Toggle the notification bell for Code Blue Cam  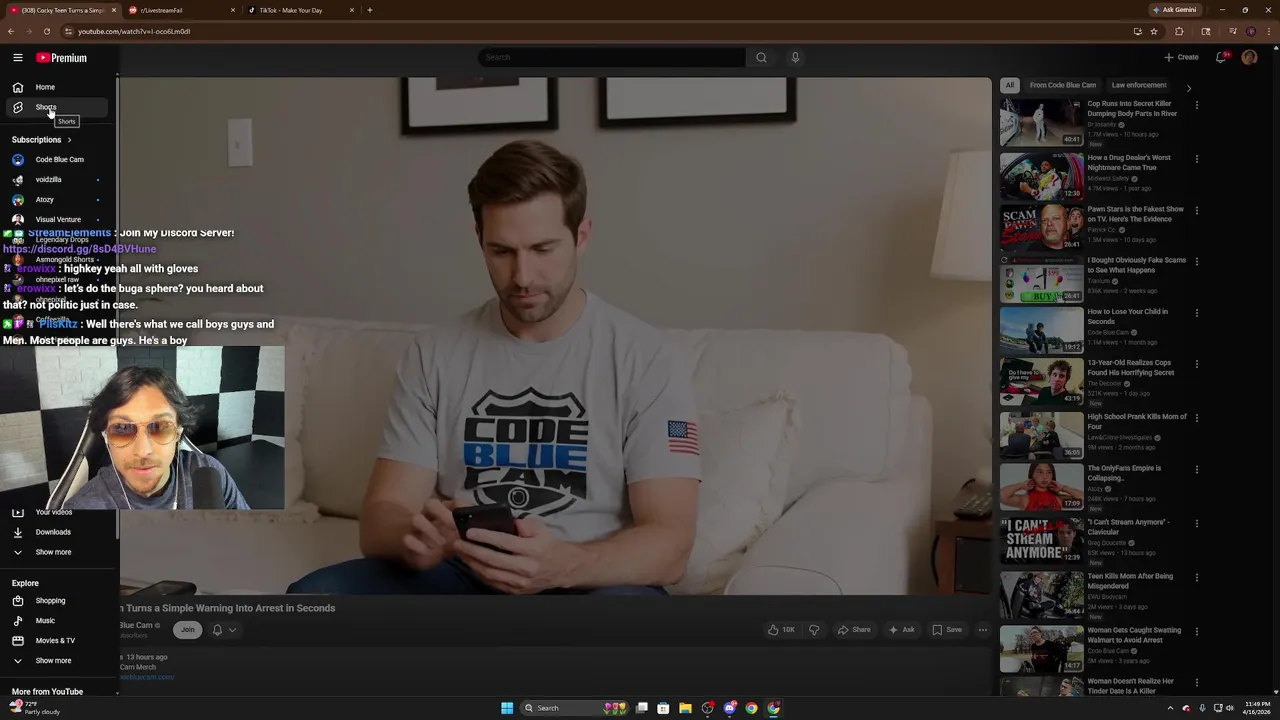click(x=217, y=630)
